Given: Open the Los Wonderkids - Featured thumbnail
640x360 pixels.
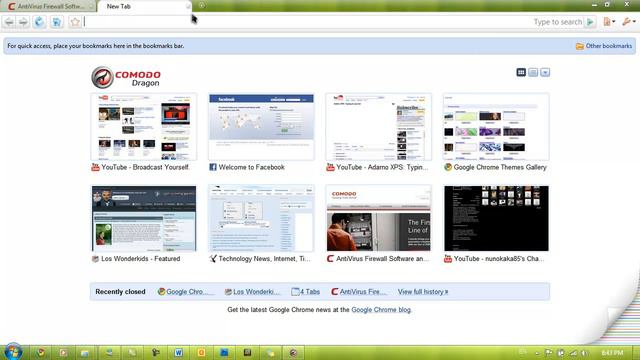Looking at the screenshot, I should click(x=144, y=218).
